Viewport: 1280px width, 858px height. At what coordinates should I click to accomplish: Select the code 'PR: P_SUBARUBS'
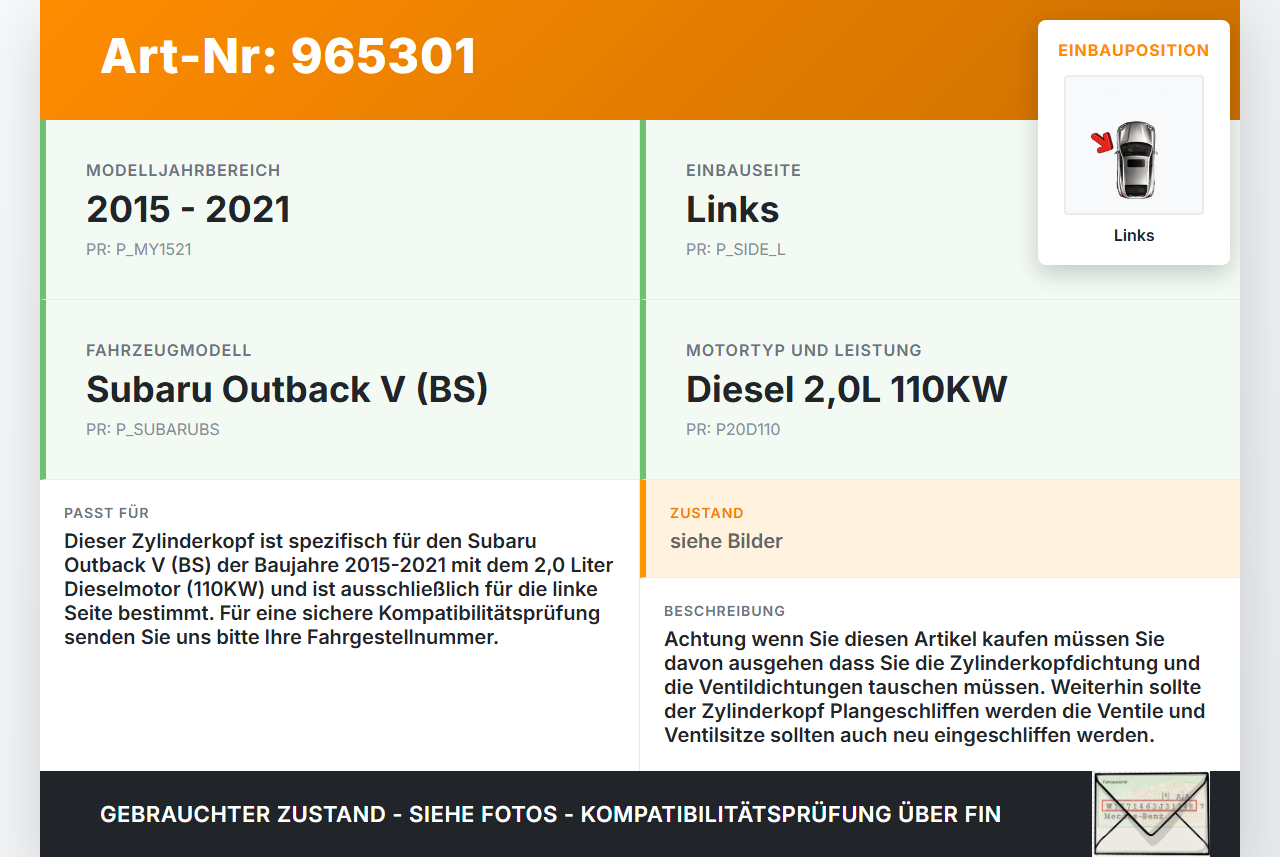pyautogui.click(x=152, y=429)
